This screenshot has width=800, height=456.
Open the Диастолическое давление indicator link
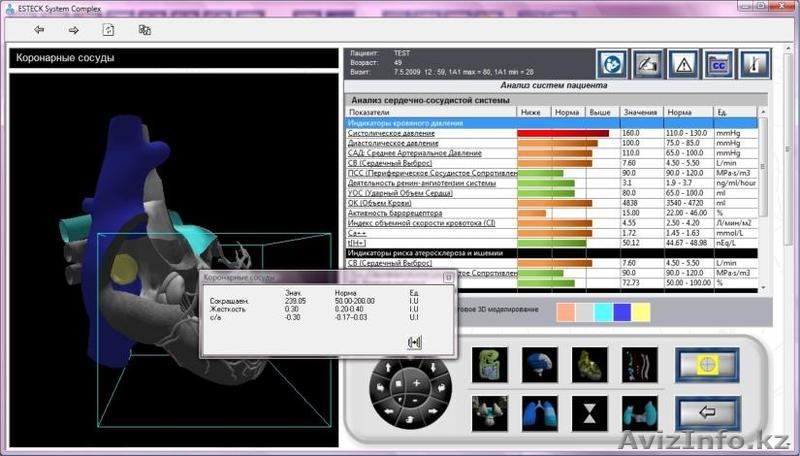point(392,143)
